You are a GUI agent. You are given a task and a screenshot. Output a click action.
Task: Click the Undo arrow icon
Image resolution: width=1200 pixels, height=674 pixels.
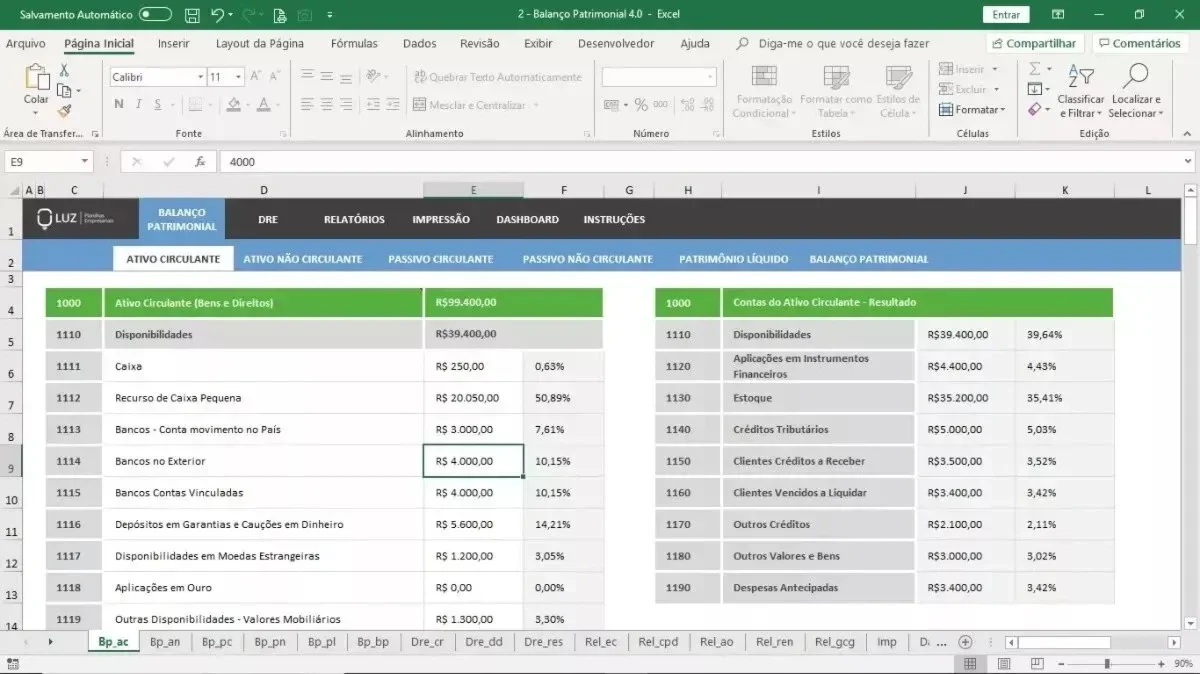217,15
